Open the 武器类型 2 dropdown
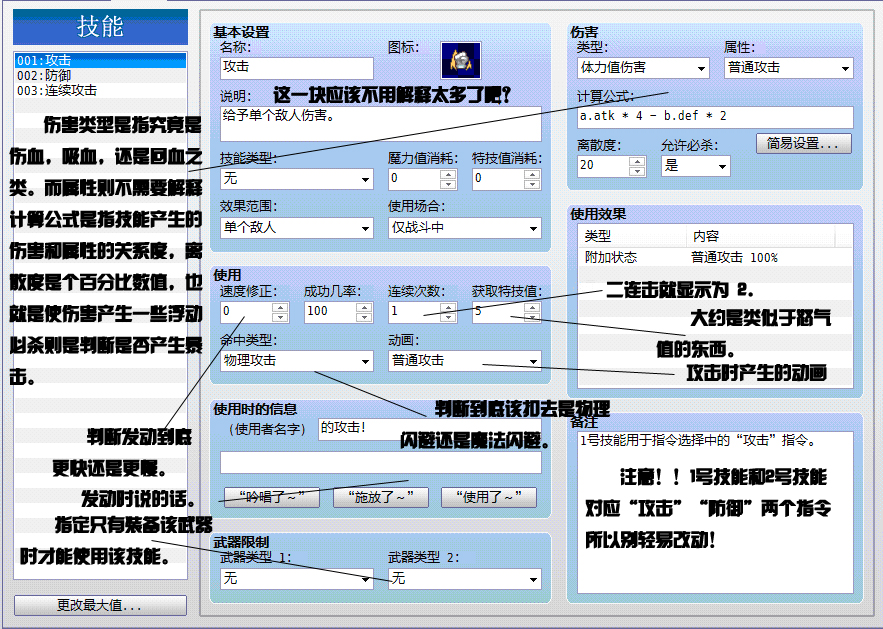883x629 pixels. pyautogui.click(x=465, y=579)
